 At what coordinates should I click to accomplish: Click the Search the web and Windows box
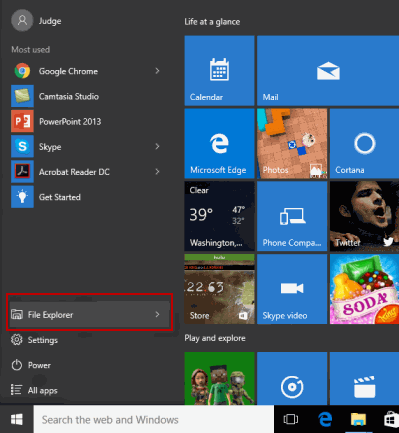coord(154,419)
